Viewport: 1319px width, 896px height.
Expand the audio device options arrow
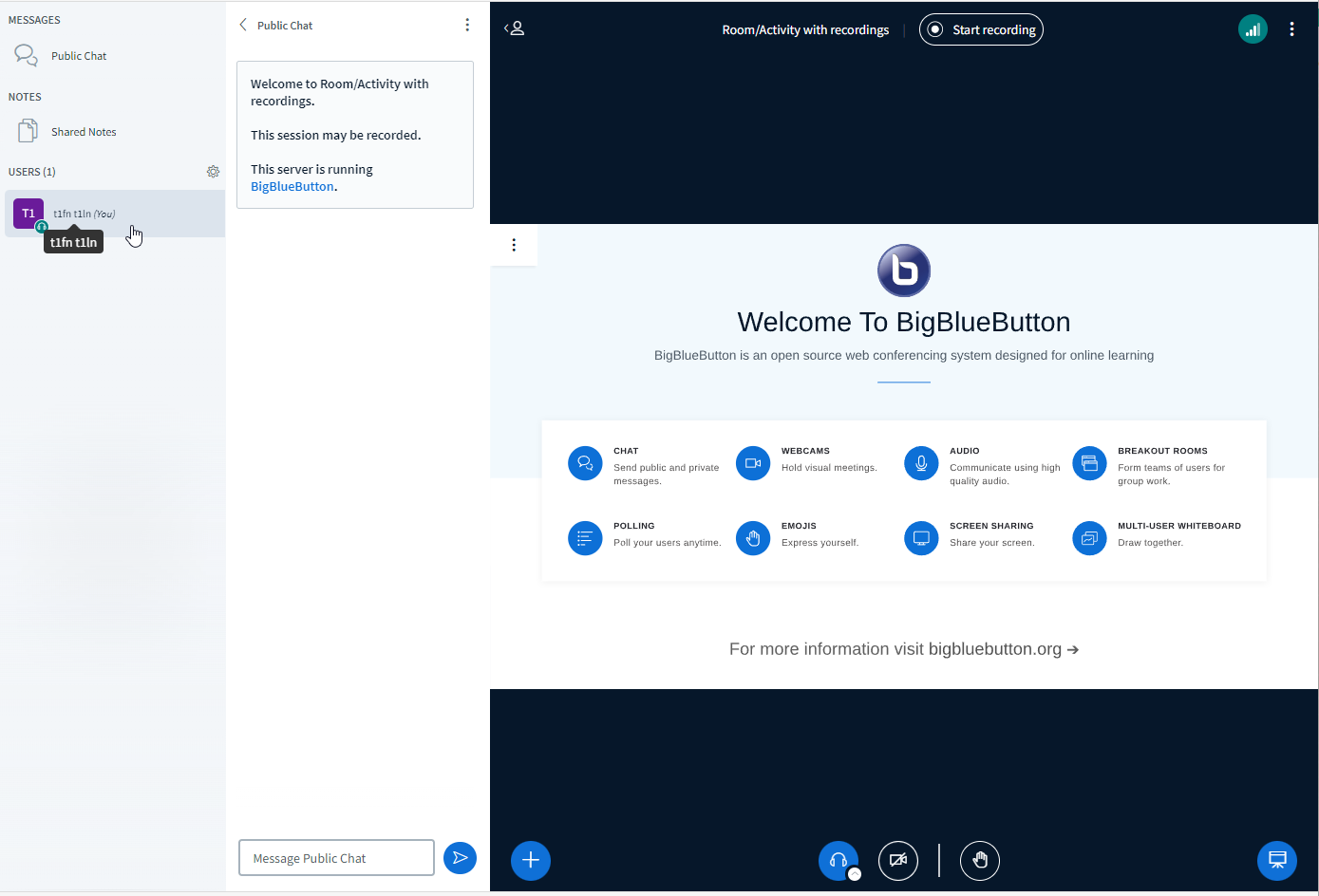pyautogui.click(x=855, y=874)
